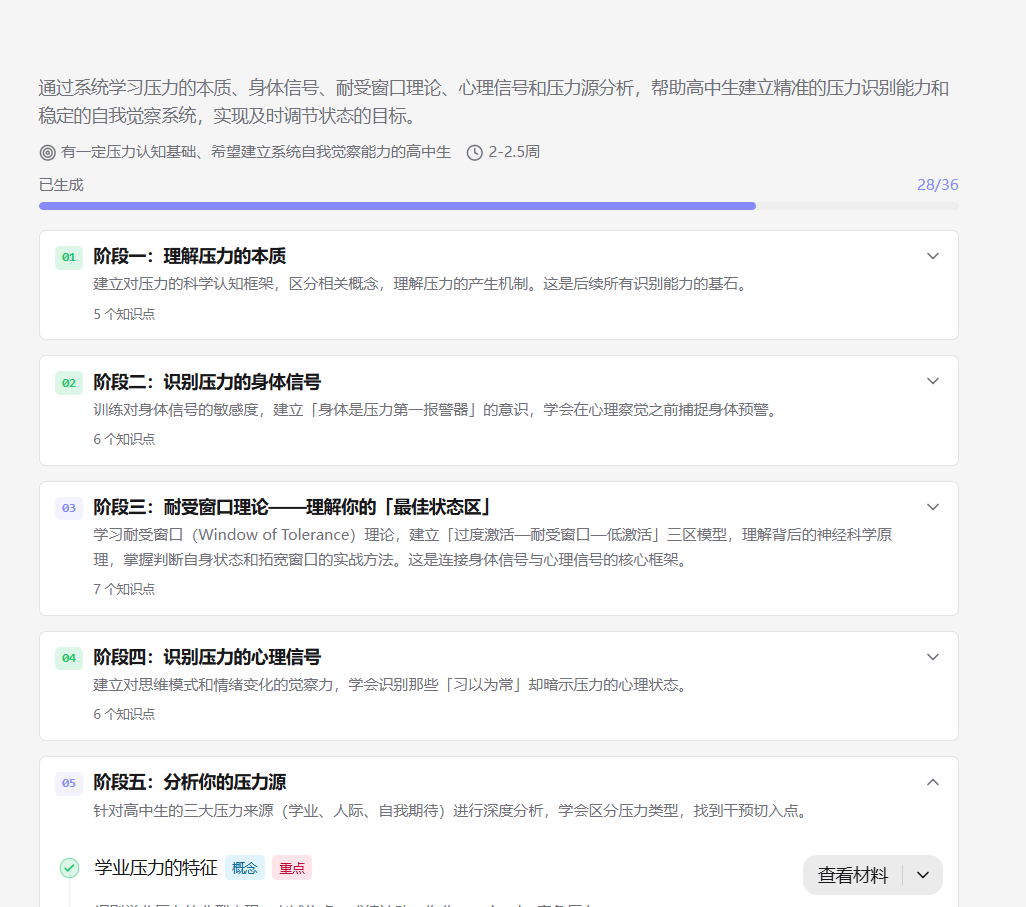This screenshot has width=1026, height=907.
Task: Click the 02 badge of stage two
Action: click(69, 383)
